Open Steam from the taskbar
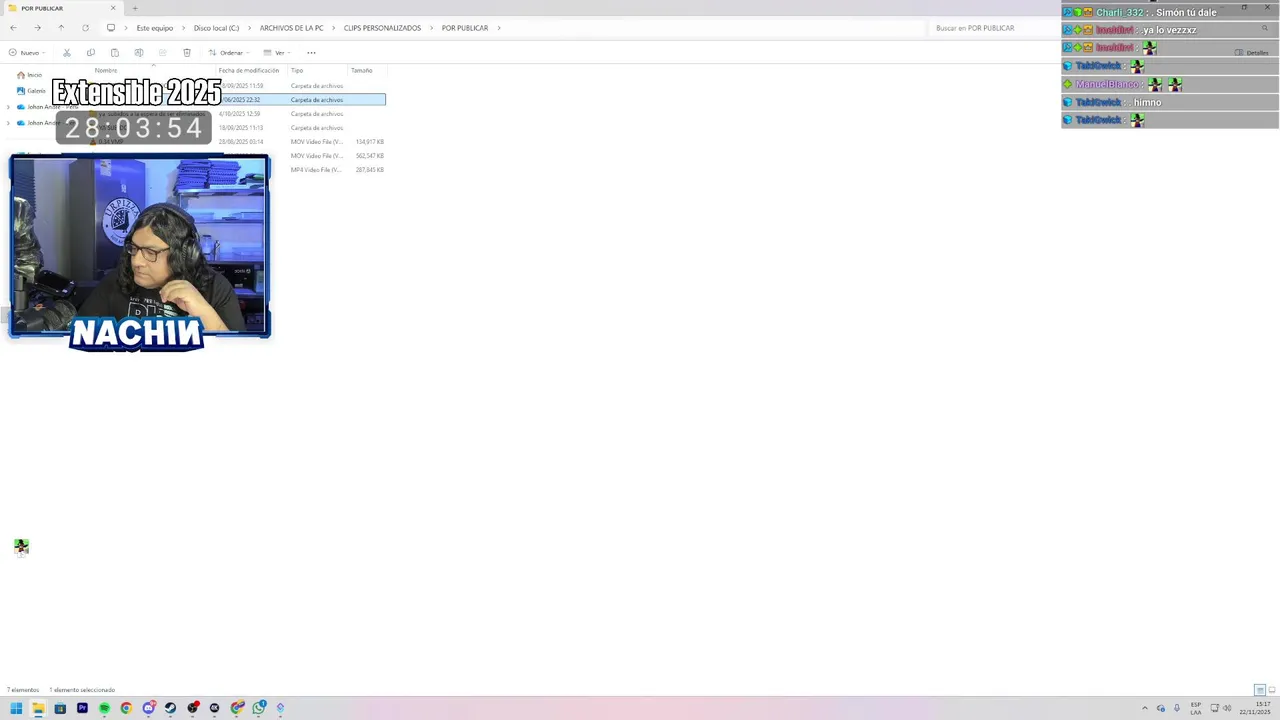The width and height of the screenshot is (1280, 720). (170, 708)
